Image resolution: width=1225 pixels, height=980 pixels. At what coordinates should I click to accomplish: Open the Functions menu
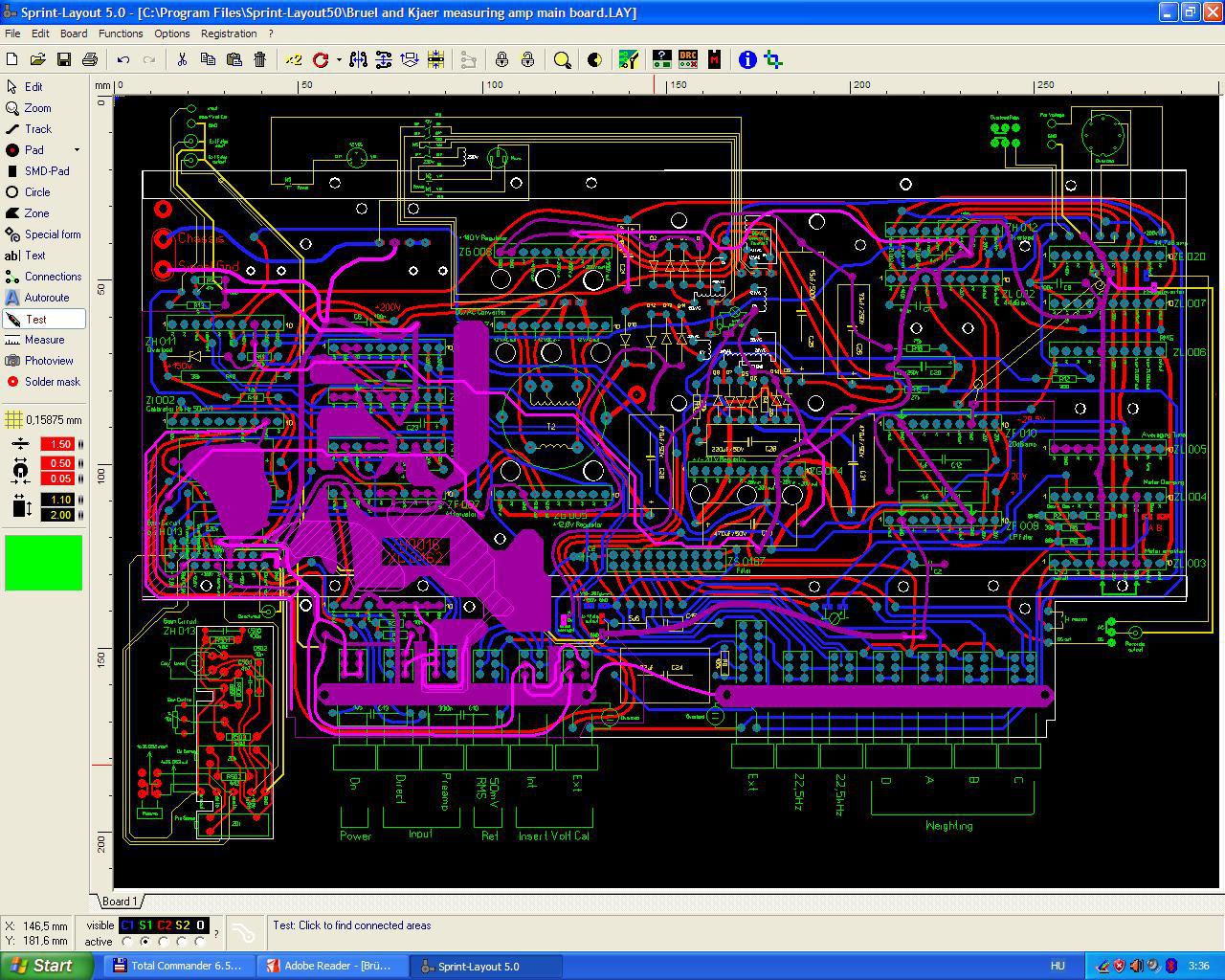point(121,33)
